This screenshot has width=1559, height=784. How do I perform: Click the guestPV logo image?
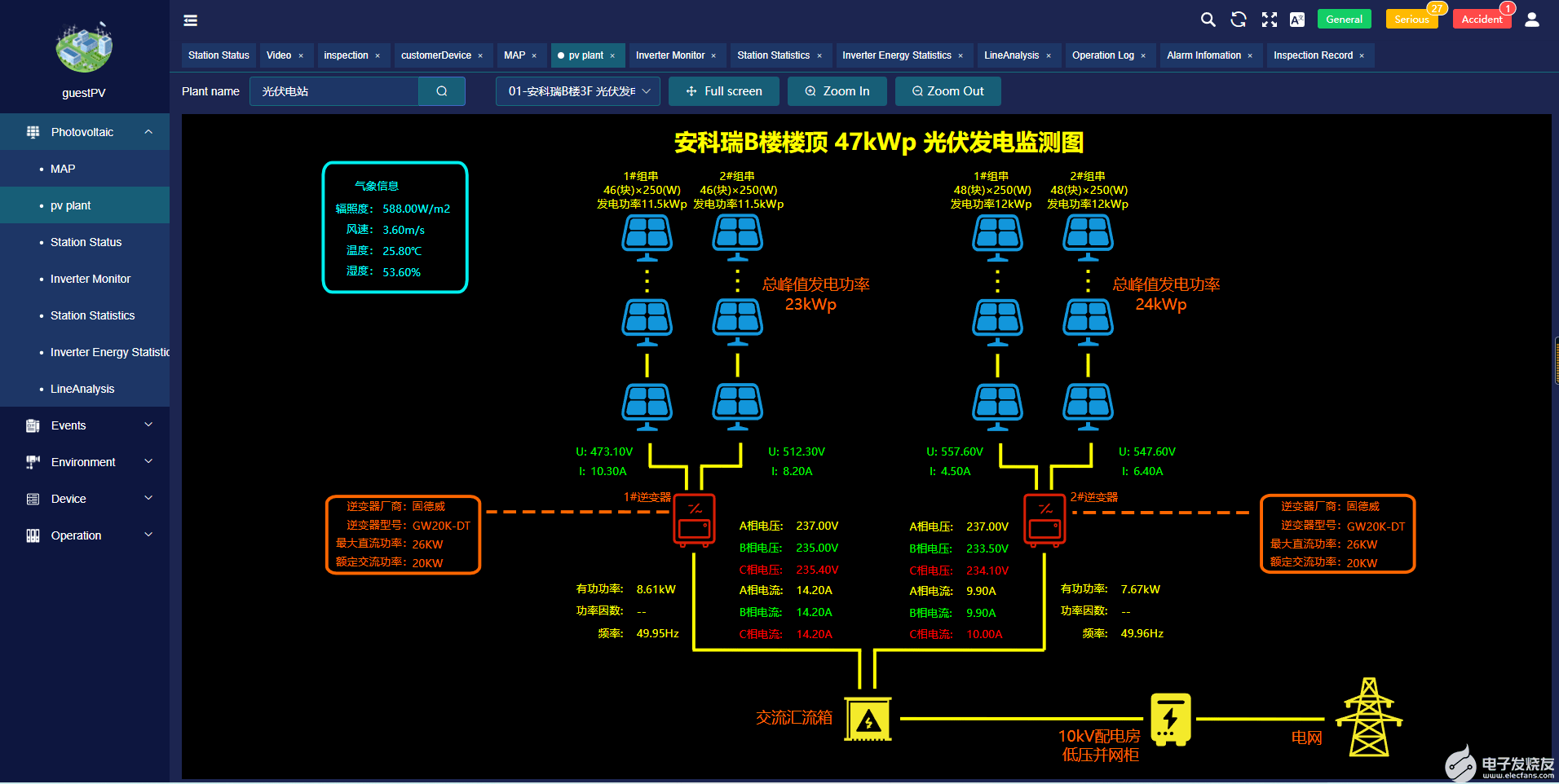coord(84,46)
